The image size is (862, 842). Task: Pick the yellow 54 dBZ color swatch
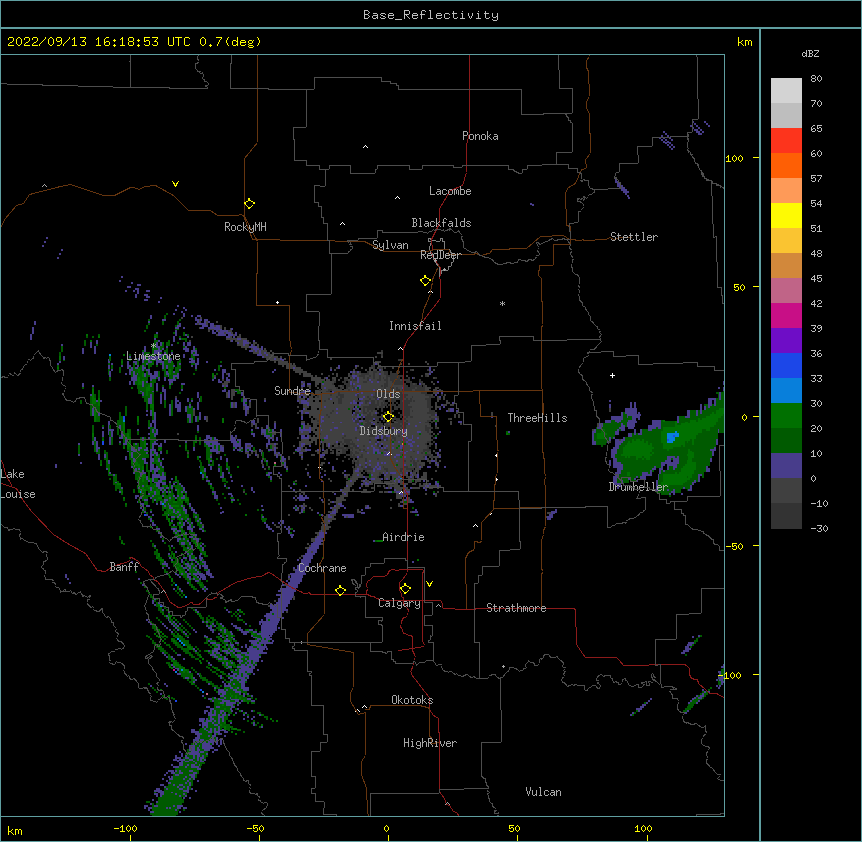pos(786,215)
